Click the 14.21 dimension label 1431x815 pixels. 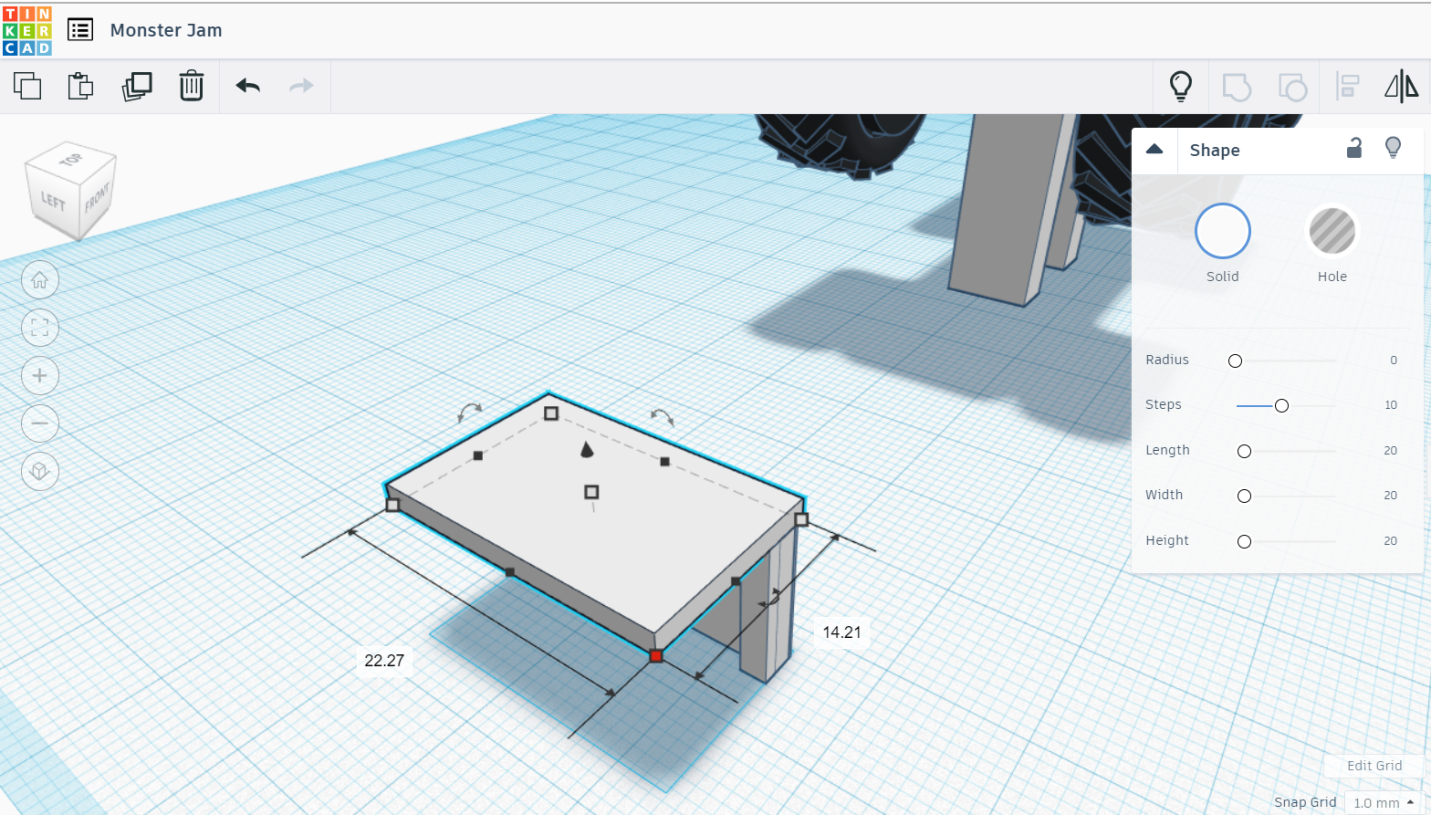pyautogui.click(x=842, y=632)
